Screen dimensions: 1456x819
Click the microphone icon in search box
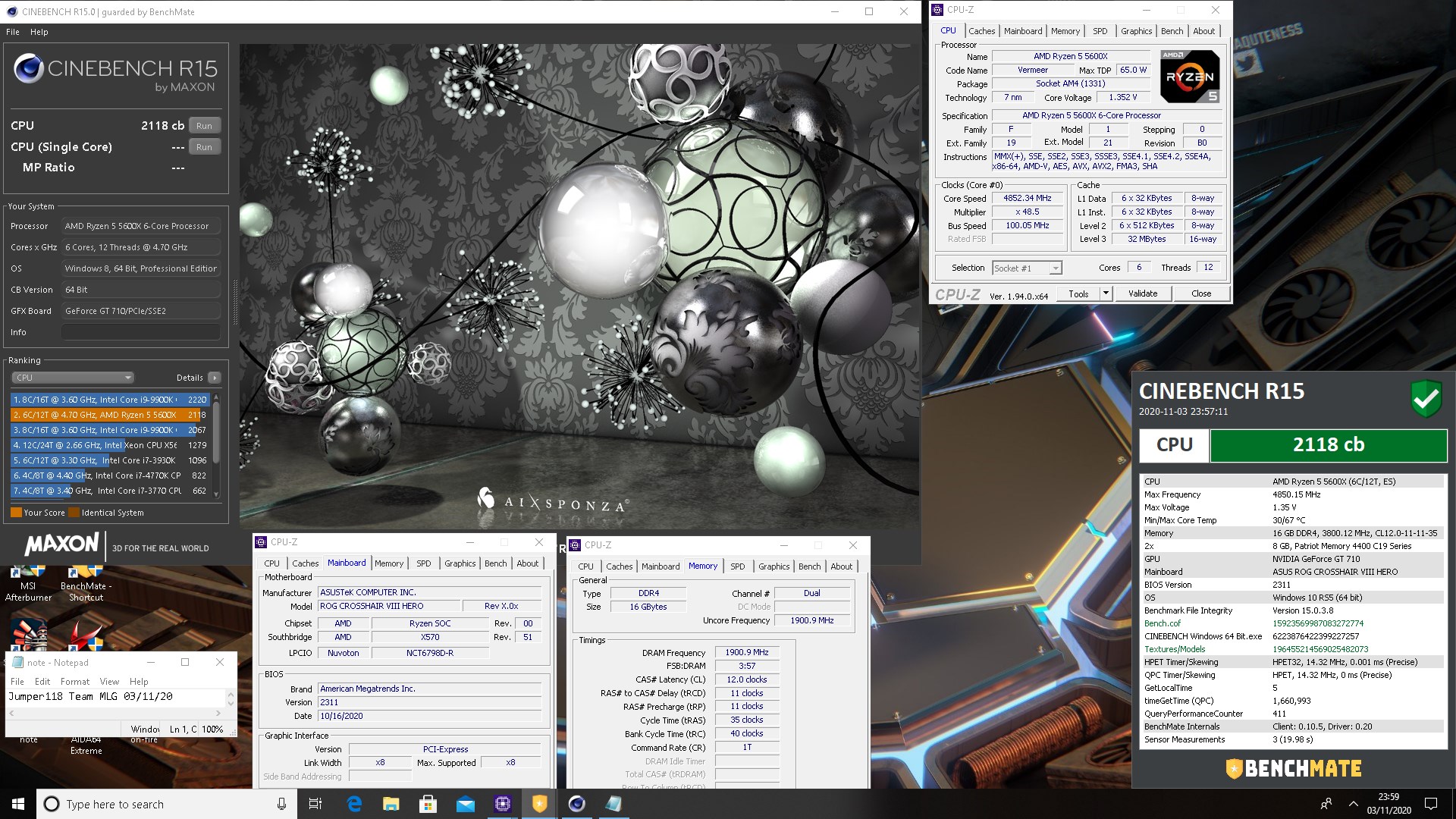click(x=281, y=804)
